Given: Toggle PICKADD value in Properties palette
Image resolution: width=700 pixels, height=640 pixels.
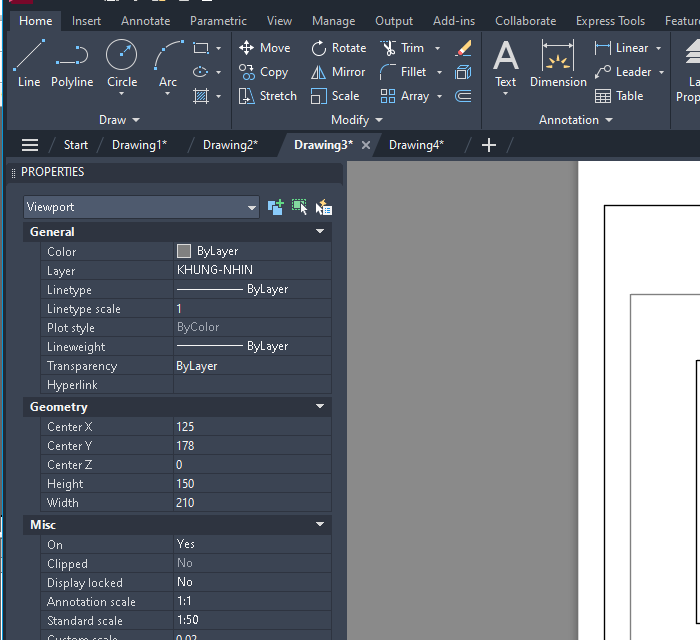Looking at the screenshot, I should pyautogui.click(x=275, y=208).
